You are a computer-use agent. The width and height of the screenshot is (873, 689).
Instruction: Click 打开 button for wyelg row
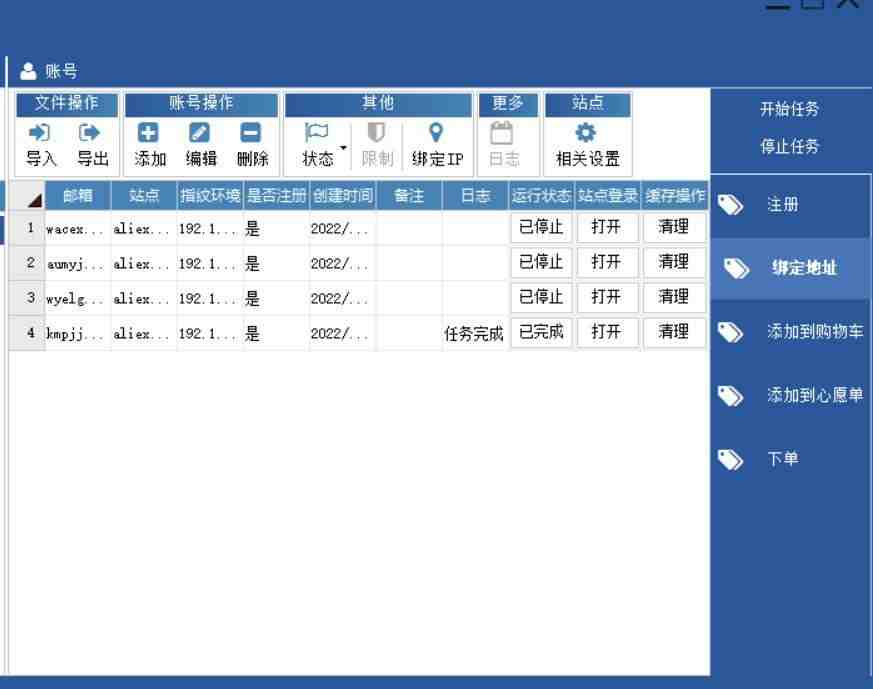point(607,297)
